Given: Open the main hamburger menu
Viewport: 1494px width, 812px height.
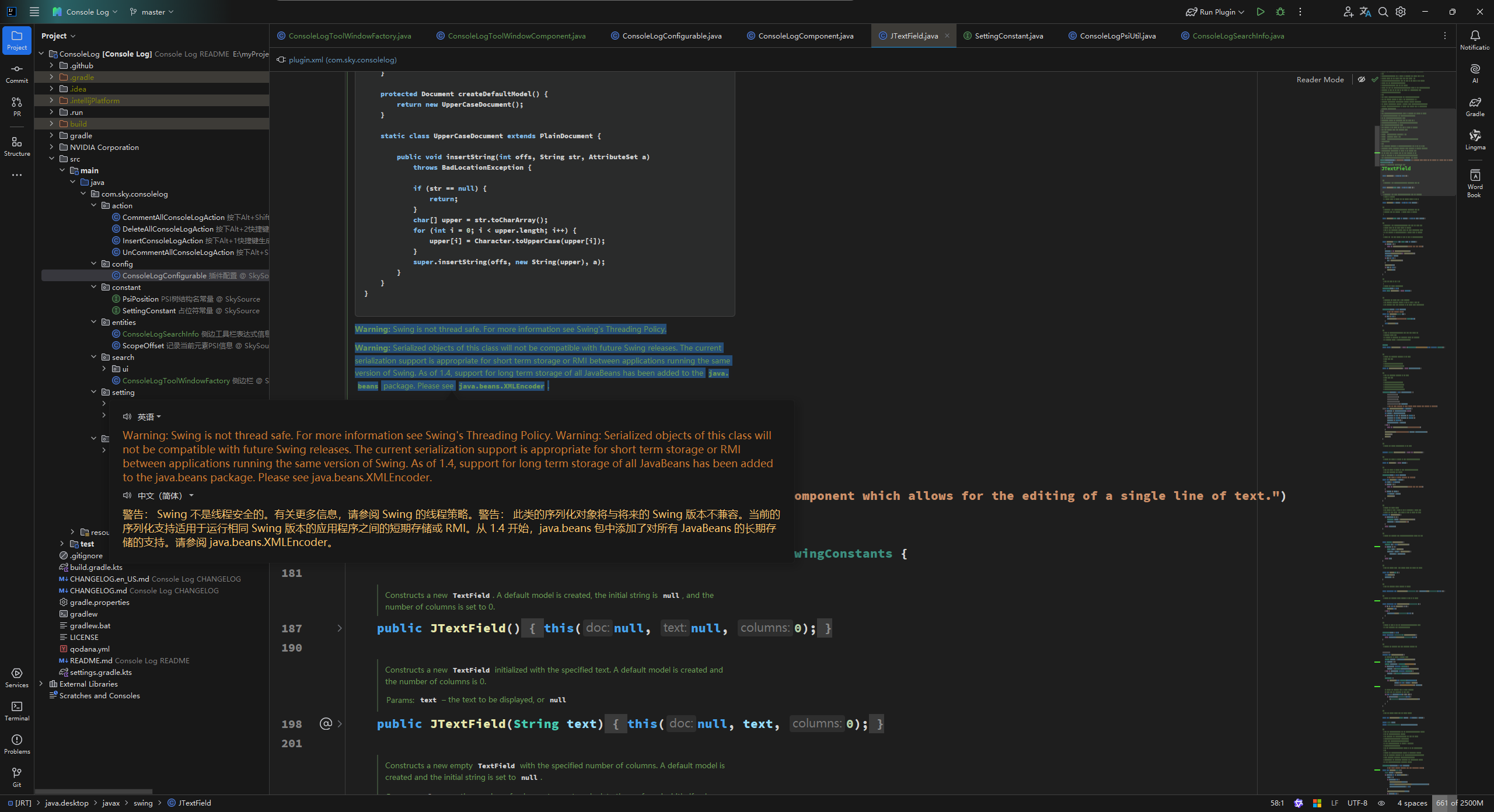Looking at the screenshot, I should coord(34,11).
